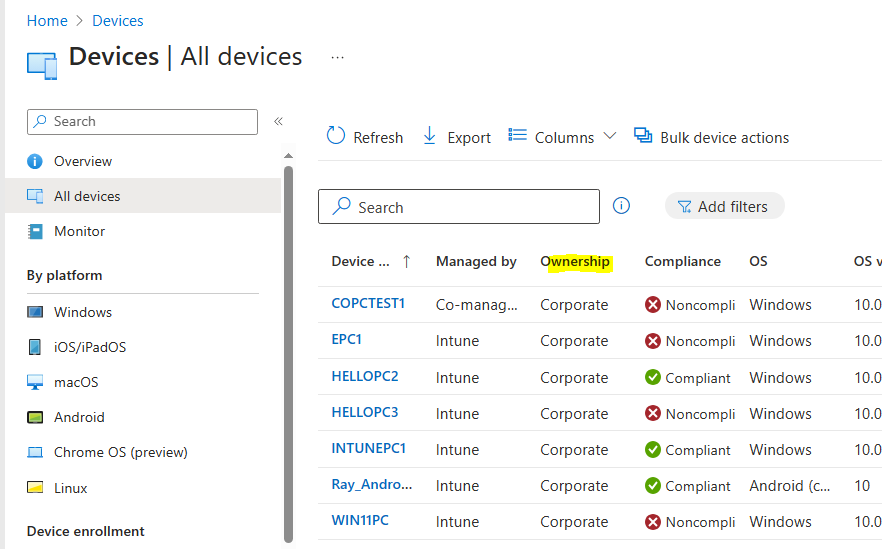Click the sidebar vertical scrollbar
Screen dimensions: 882x549
(289, 354)
